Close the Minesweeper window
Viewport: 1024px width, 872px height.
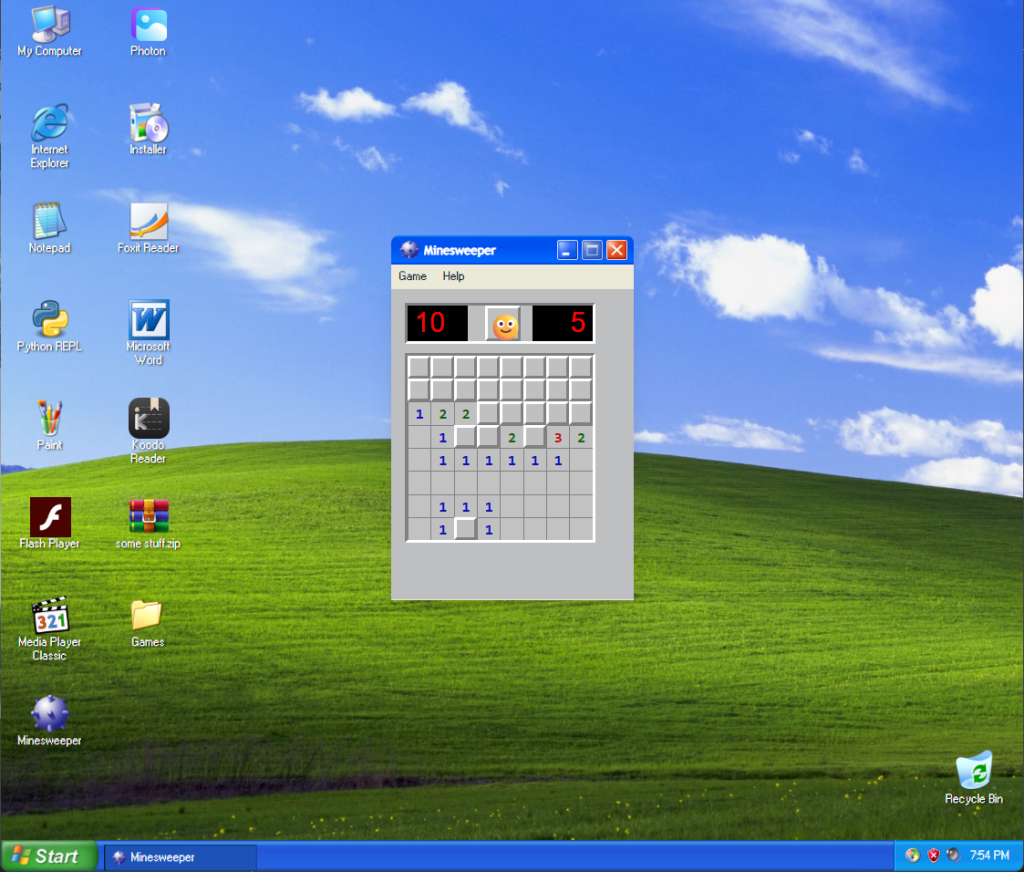[616, 250]
